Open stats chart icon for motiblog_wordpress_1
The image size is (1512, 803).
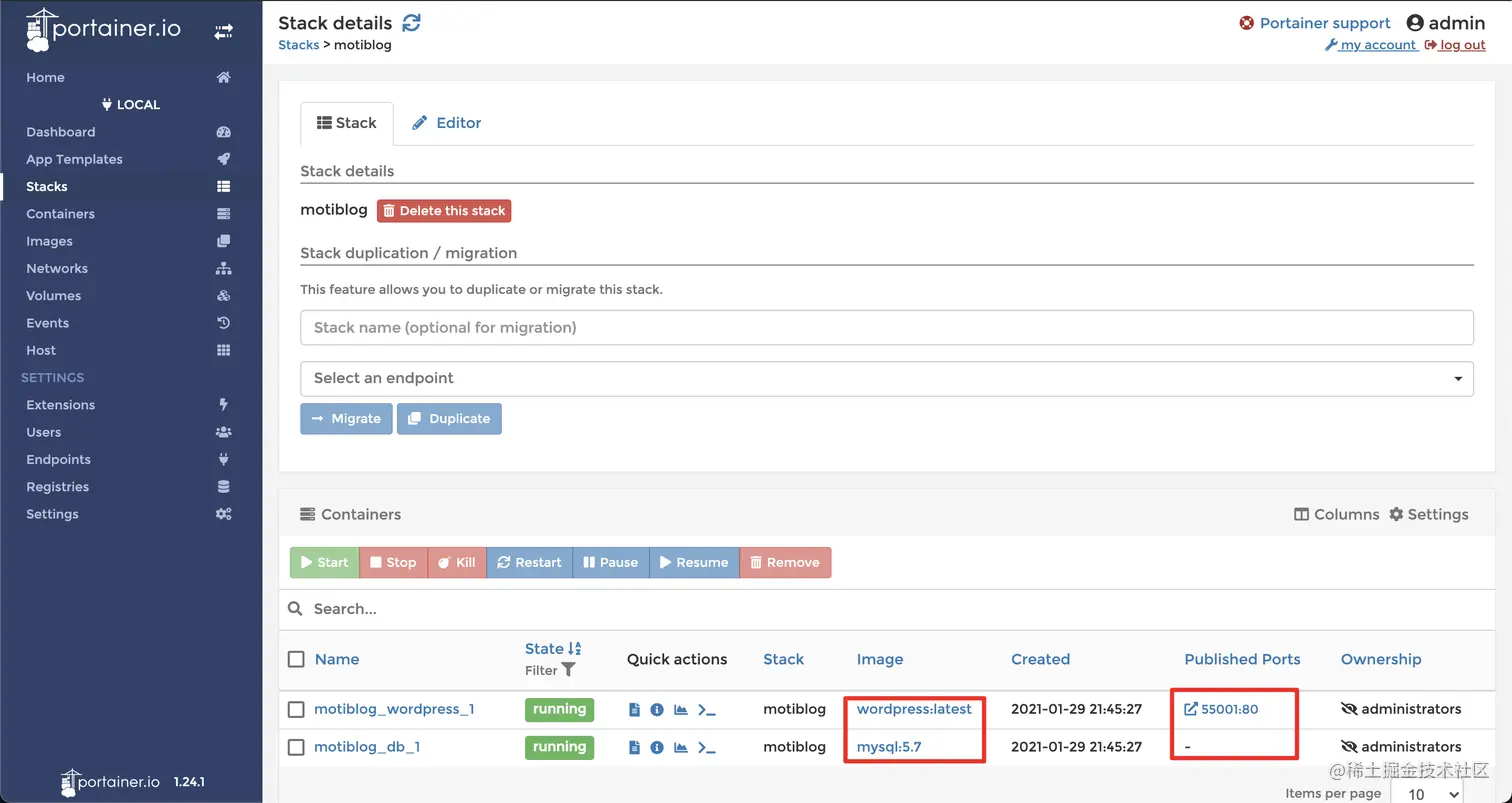[x=681, y=710]
